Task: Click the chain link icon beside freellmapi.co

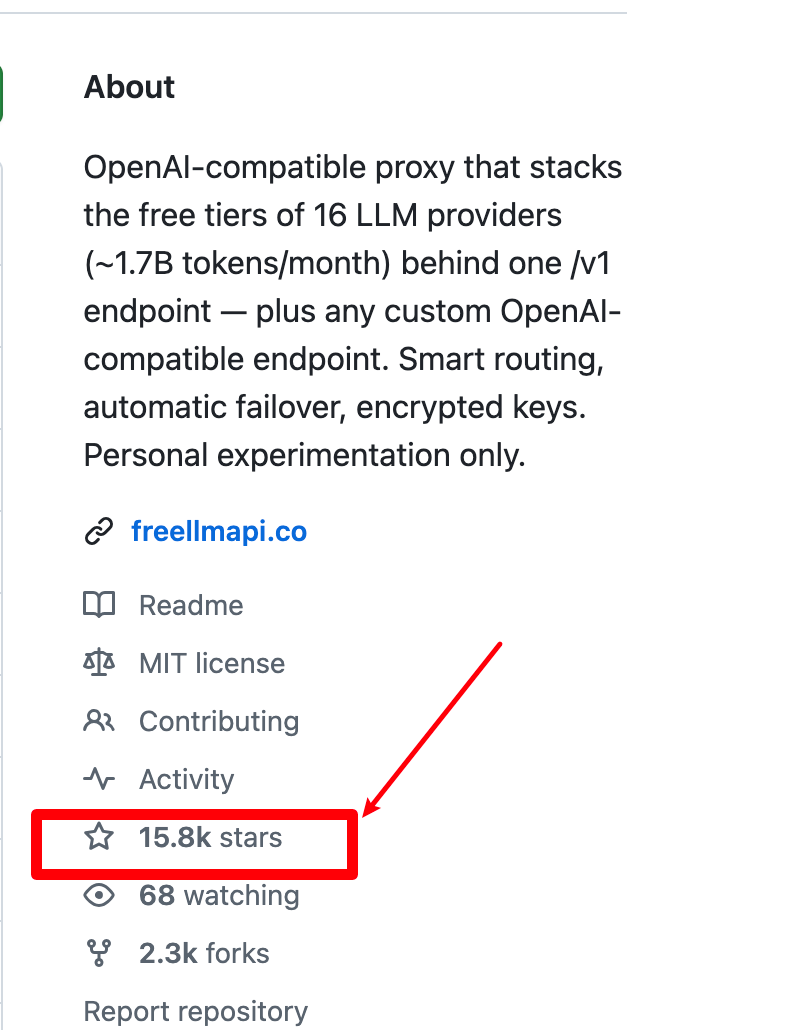Action: tap(99, 531)
